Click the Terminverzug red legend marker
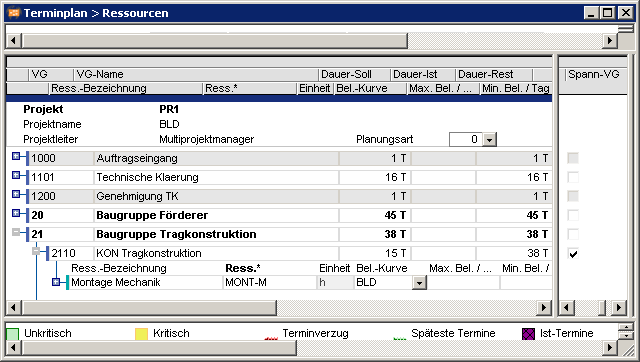Viewport: 640px width, 362px height. 271,338
